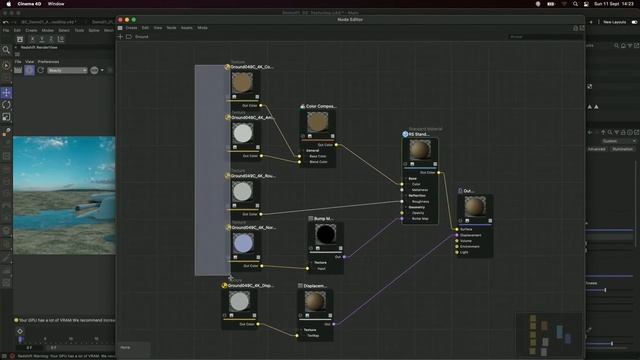Open the Node Editor Node menu
The height and width of the screenshot is (360, 640).
(171, 28)
